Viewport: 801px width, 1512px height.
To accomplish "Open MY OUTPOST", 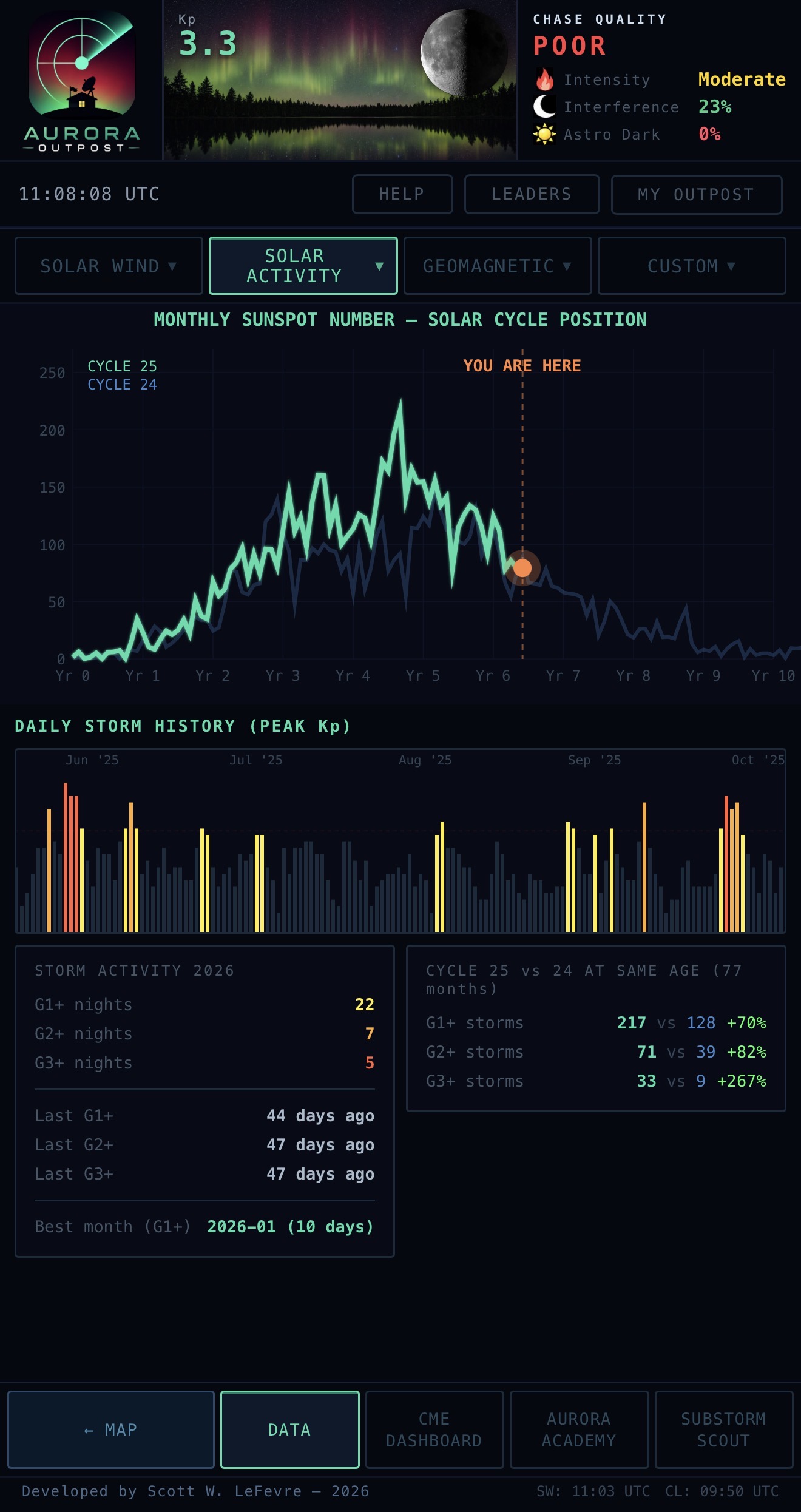I will coord(697,195).
